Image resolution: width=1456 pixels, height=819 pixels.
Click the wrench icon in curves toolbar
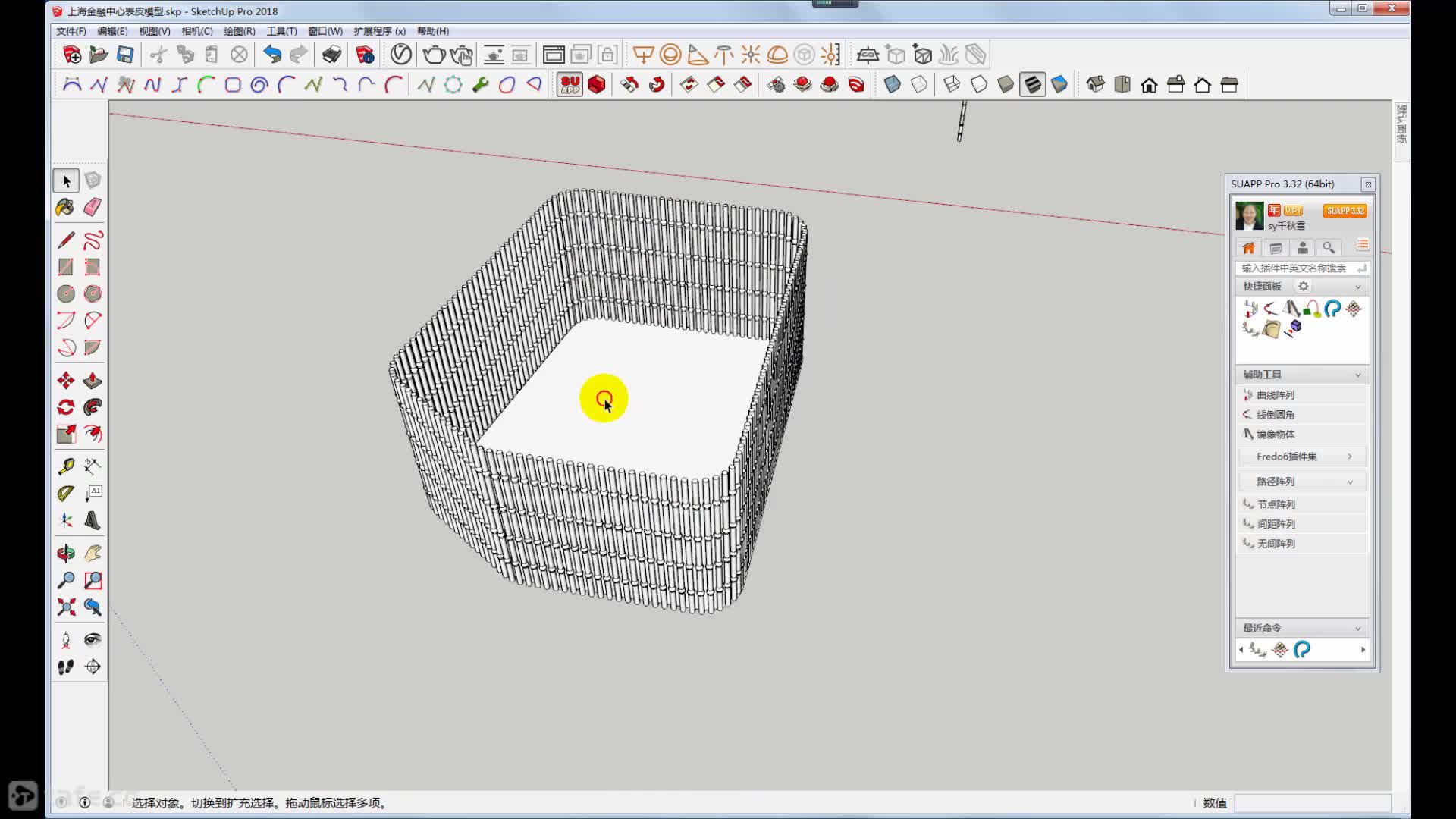coord(480,84)
